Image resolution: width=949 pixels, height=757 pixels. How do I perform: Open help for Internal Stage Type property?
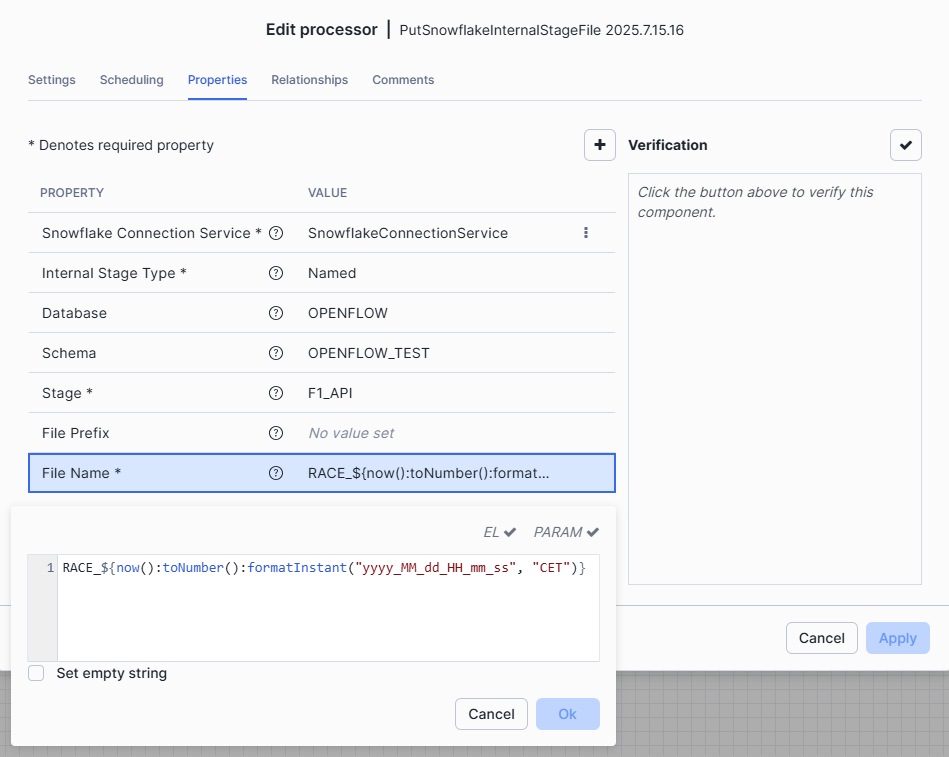[x=276, y=273]
